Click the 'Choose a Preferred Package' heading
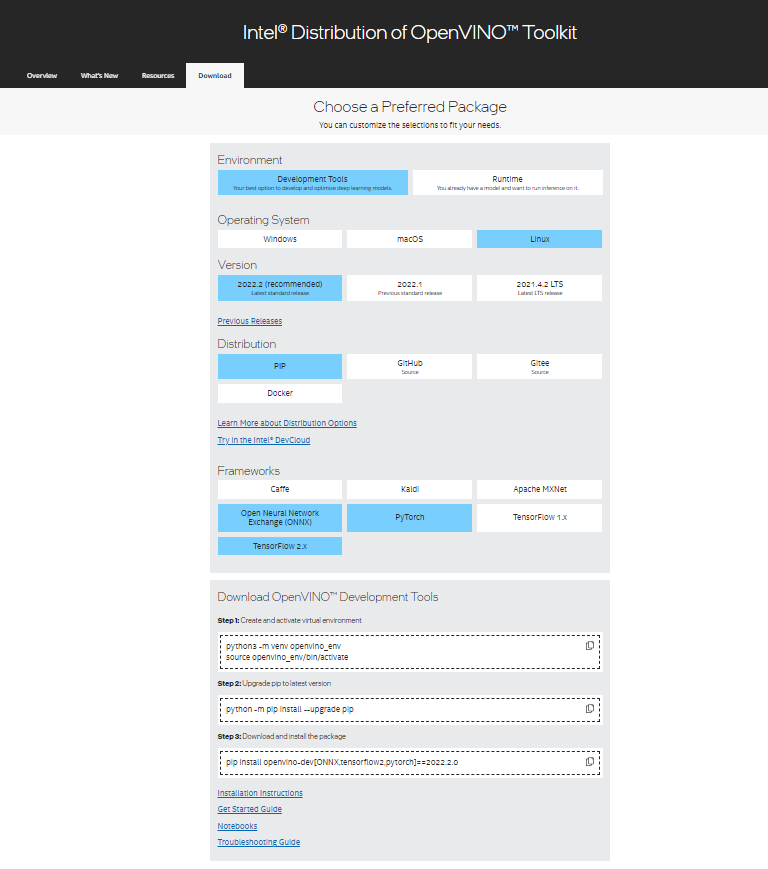This screenshot has width=768, height=869. (410, 106)
